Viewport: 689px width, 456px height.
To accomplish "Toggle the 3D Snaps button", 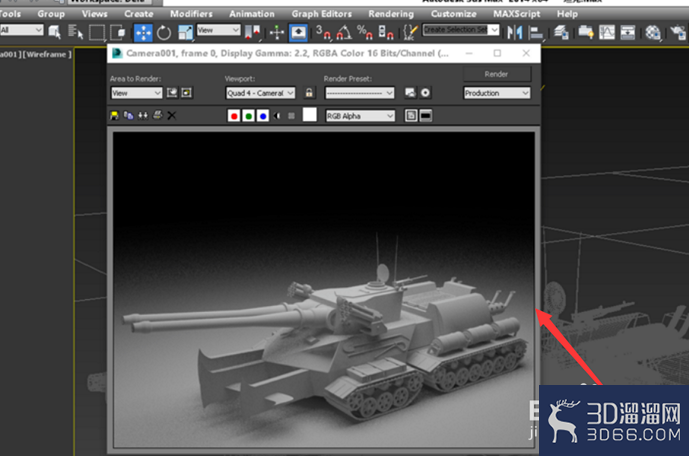I will point(323,32).
